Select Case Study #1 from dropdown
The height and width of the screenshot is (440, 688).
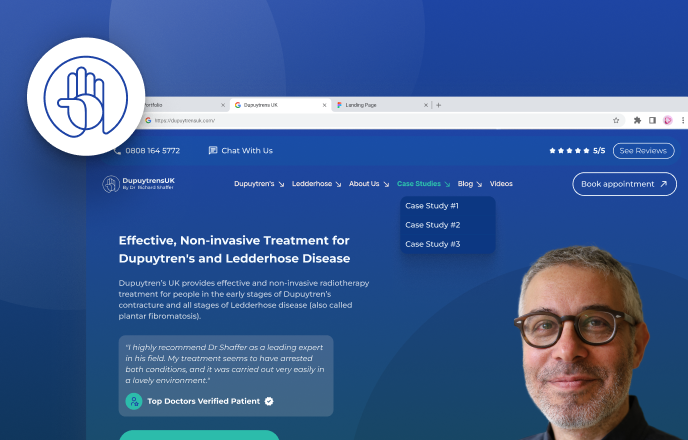point(432,206)
